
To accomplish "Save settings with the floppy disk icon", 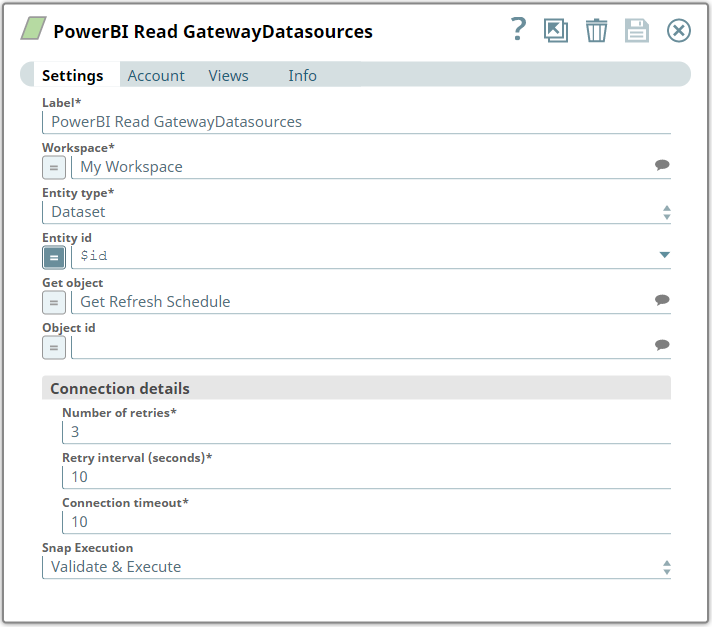I will (637, 31).
